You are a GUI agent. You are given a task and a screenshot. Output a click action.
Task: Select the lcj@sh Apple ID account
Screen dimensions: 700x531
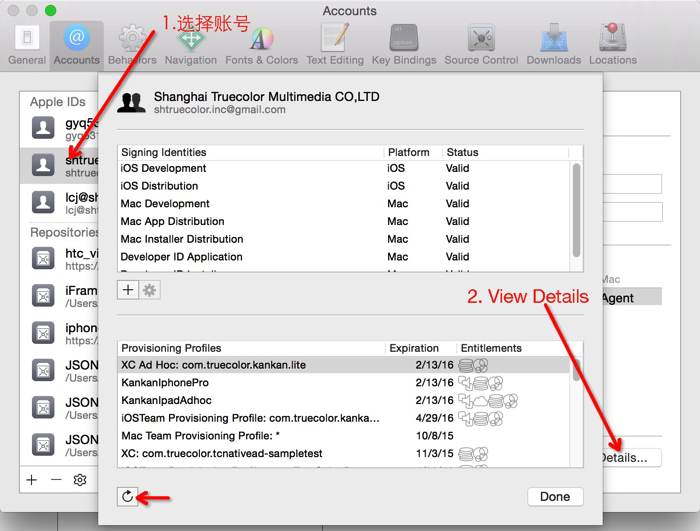(59, 203)
